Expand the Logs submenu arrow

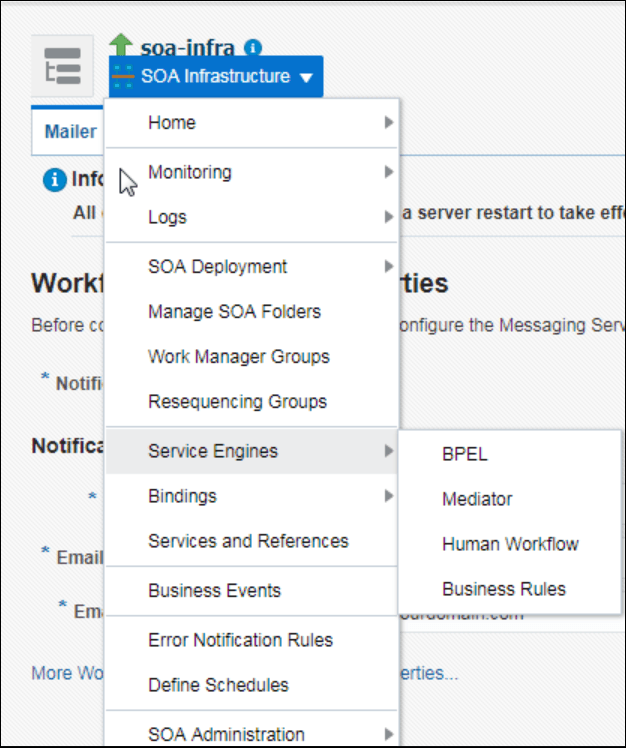coord(389,217)
